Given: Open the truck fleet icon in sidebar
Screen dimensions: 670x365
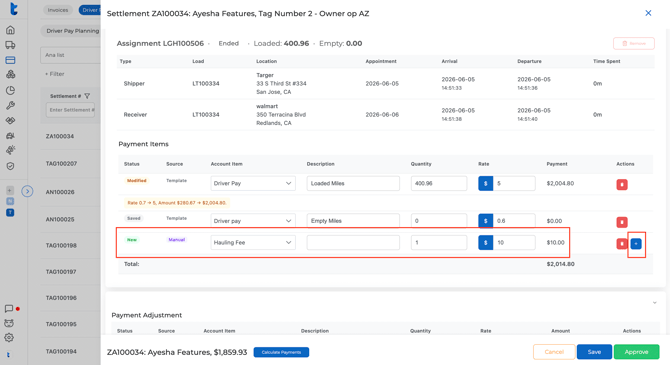Looking at the screenshot, I should (10, 45).
